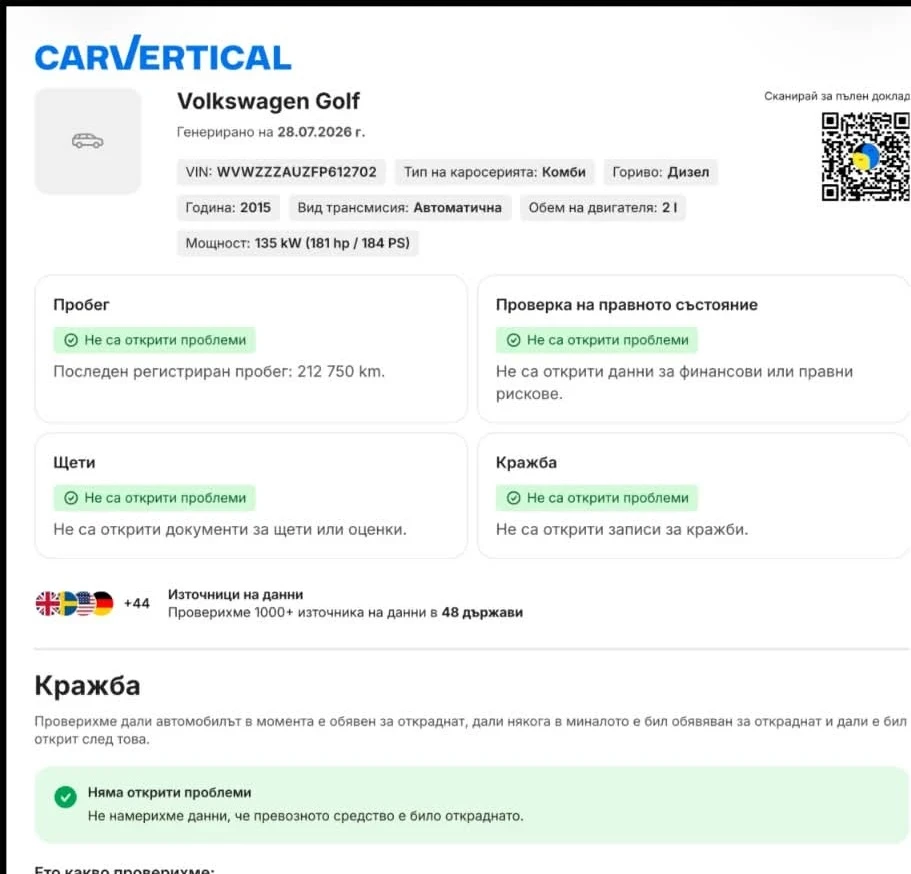
Task: Click the carVertical logo
Action: coord(163,53)
